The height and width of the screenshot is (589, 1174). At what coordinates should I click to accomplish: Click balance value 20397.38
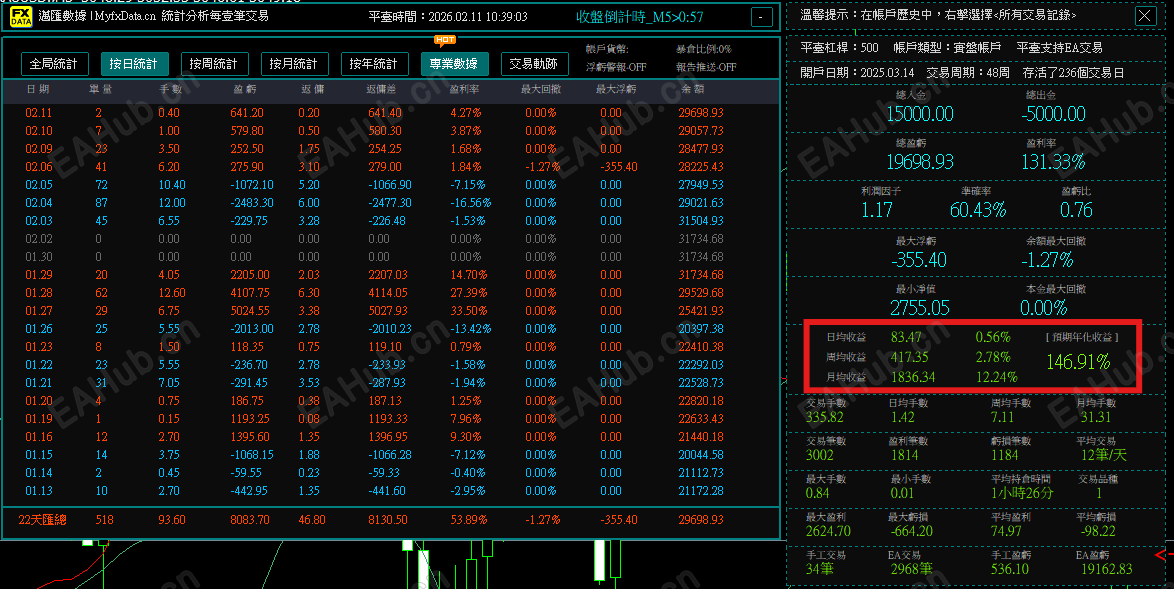(701, 329)
